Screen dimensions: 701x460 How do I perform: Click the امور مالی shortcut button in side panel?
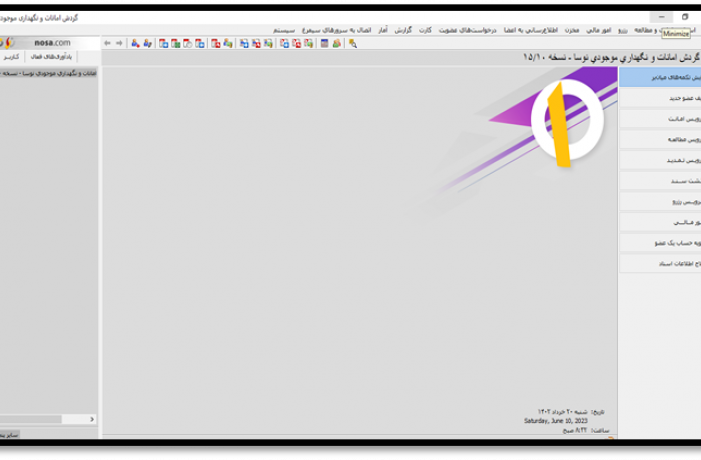pos(660,222)
